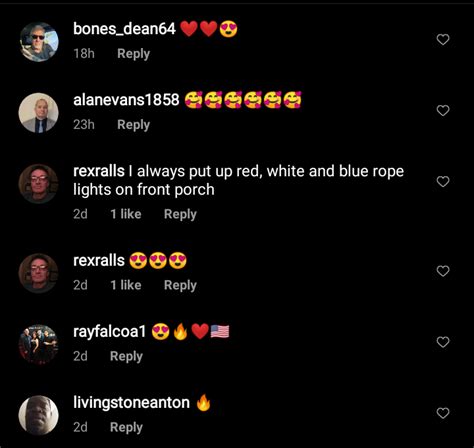Reply to alanevans1858's comment
The image size is (474, 448).
tap(133, 125)
